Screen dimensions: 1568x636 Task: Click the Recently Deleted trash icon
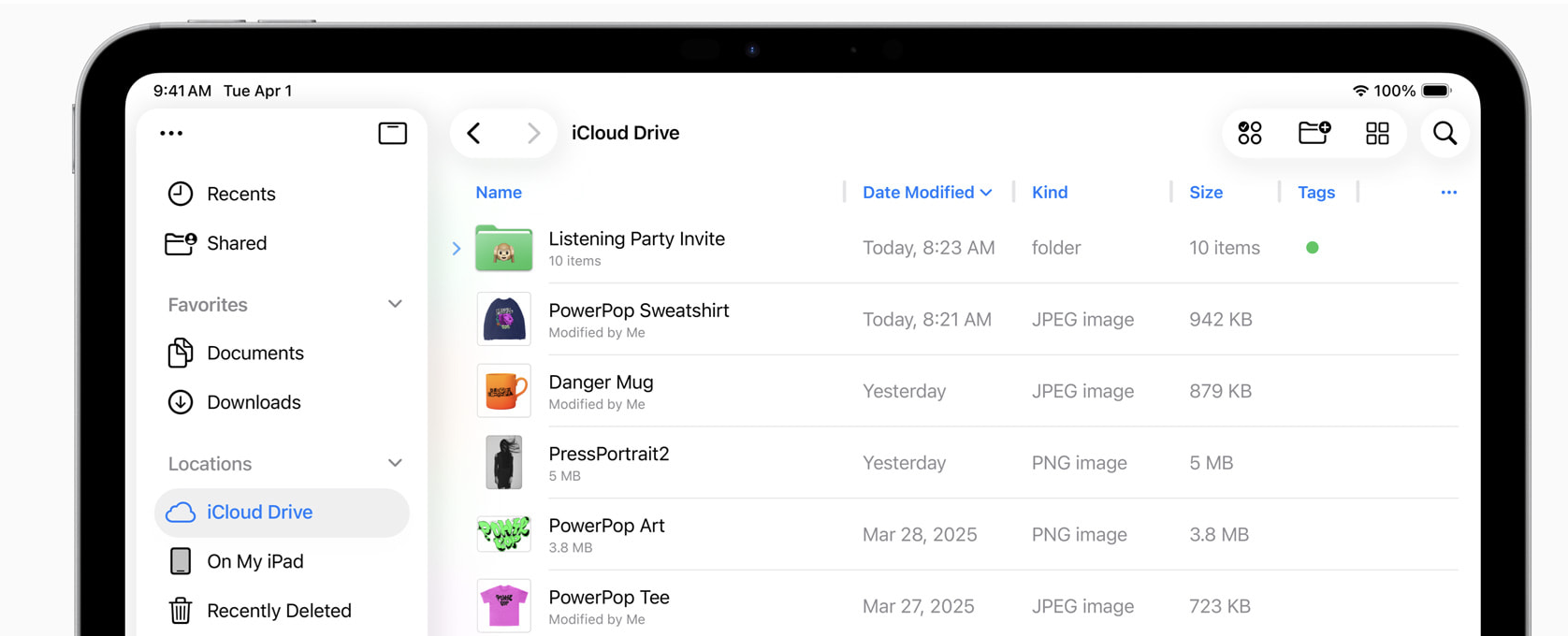pyautogui.click(x=181, y=611)
